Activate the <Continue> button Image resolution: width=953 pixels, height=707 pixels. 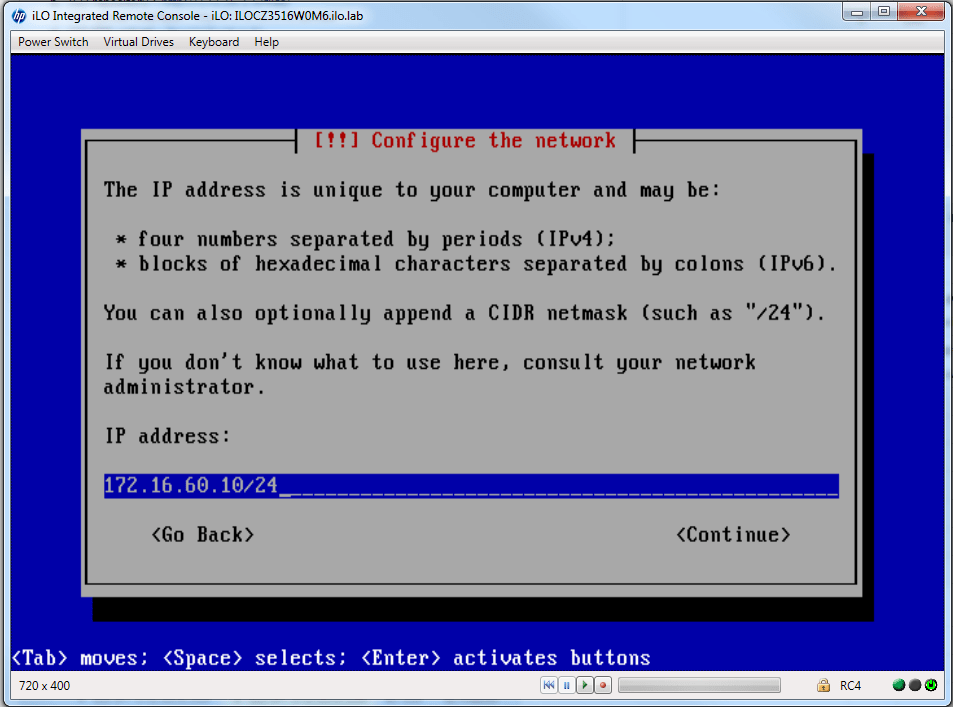tap(733, 535)
